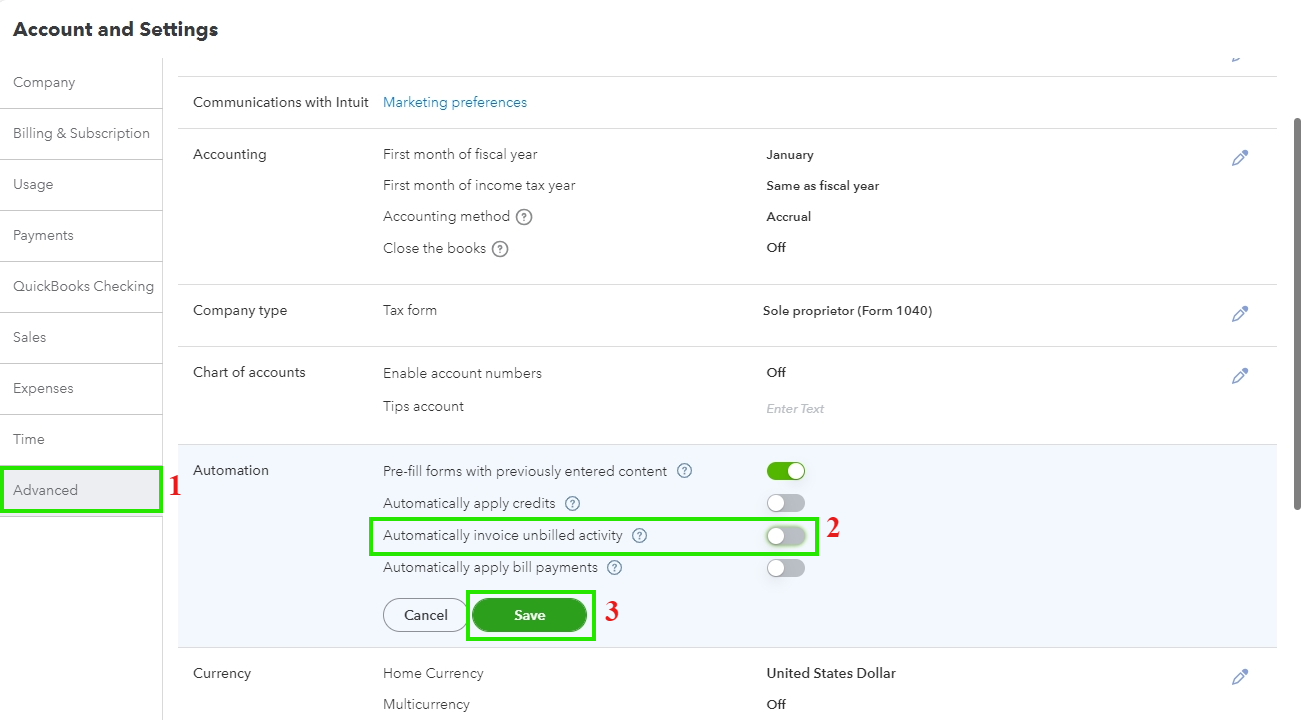Screen dimensions: 1302x720
Task: Enable Automatically apply bill payments
Action: (x=786, y=567)
